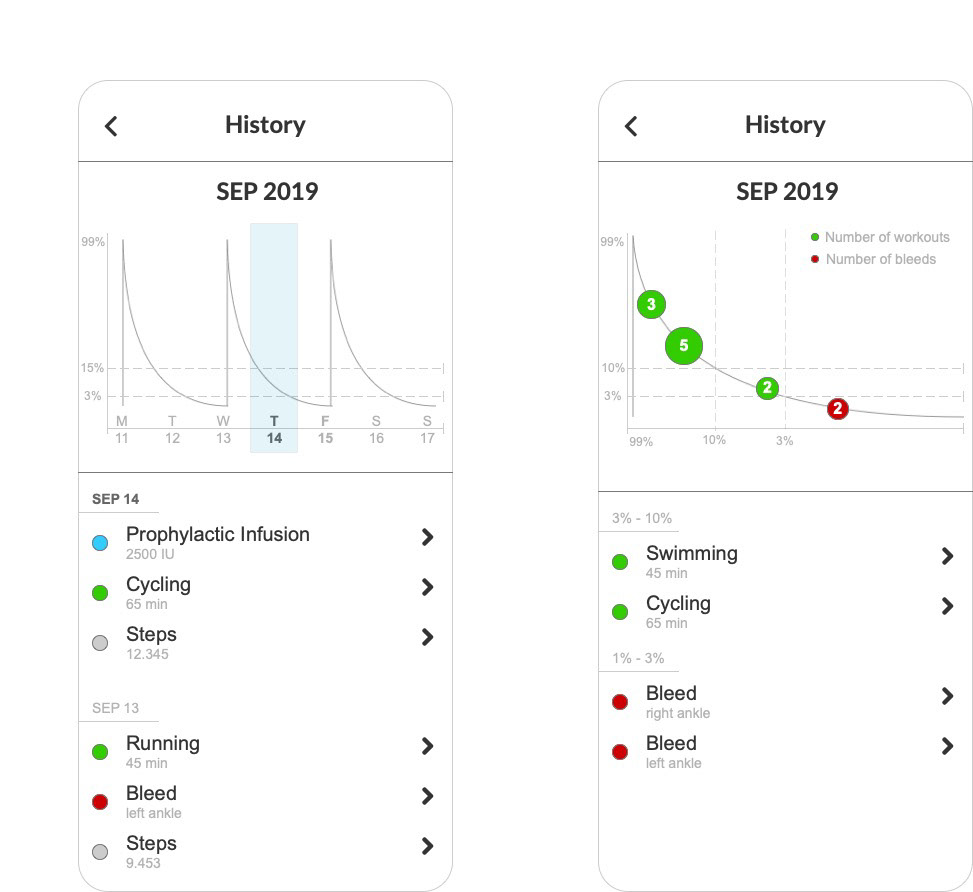Go back from the right History screen

(x=631, y=125)
